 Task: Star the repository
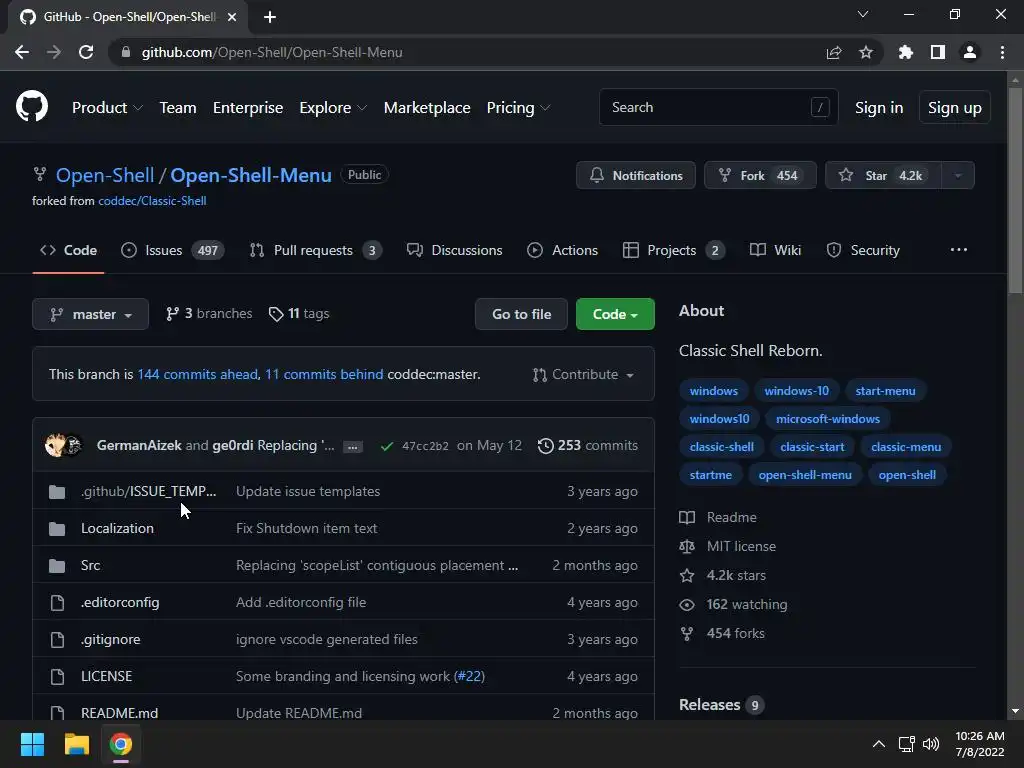coord(884,176)
